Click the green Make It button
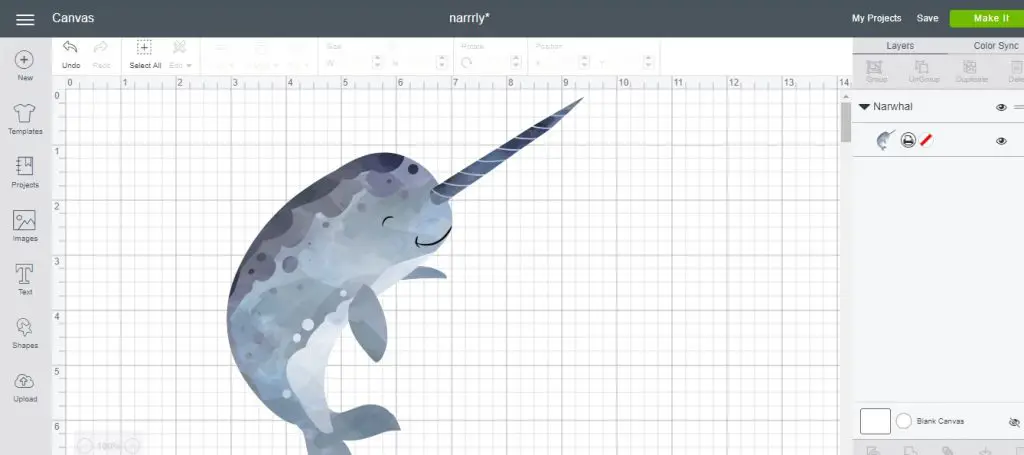The height and width of the screenshot is (455, 1024). (x=987, y=18)
